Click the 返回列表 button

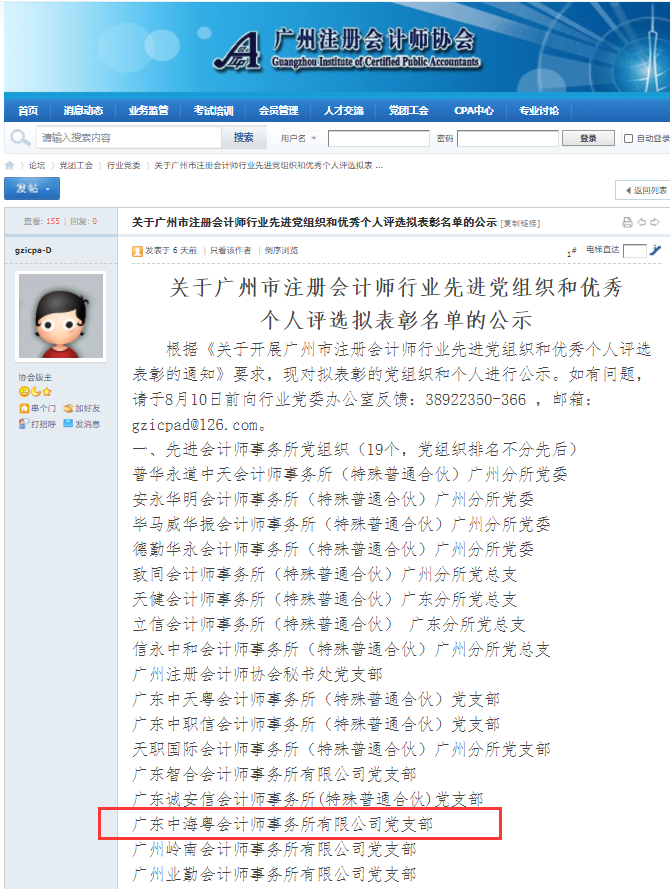(645, 190)
